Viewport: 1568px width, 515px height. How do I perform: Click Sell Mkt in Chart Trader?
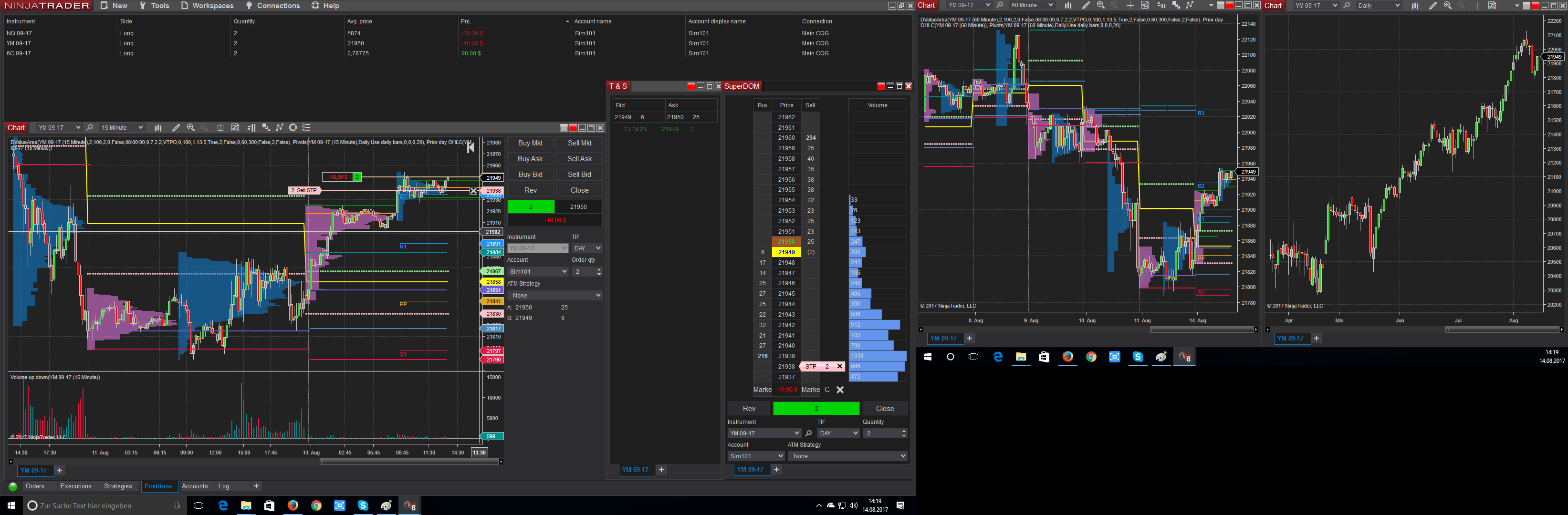(579, 143)
